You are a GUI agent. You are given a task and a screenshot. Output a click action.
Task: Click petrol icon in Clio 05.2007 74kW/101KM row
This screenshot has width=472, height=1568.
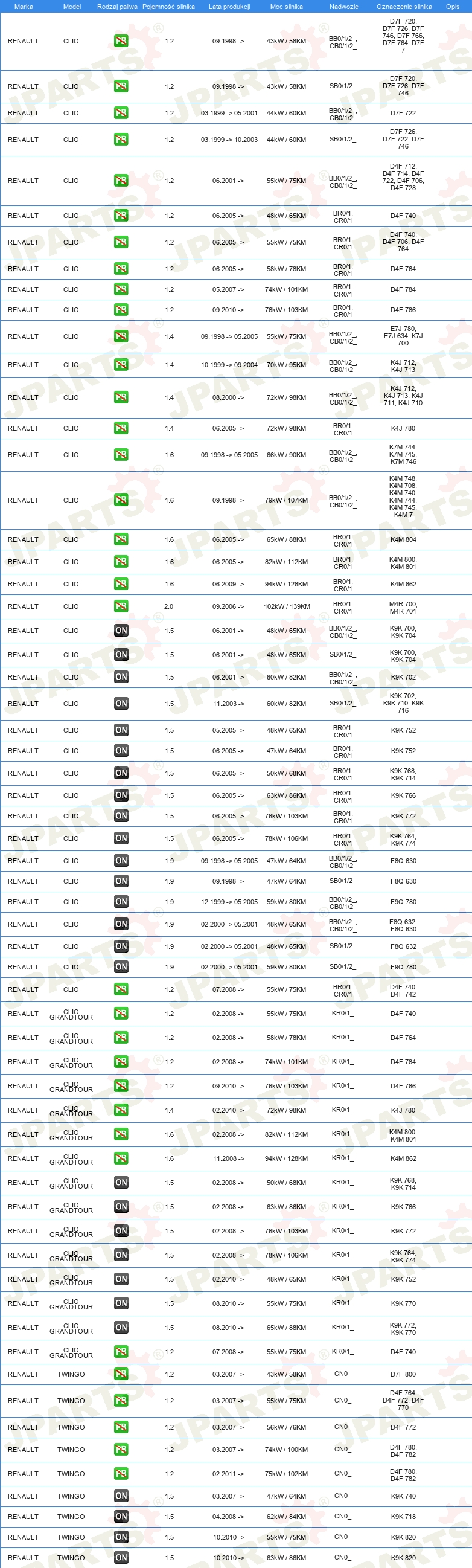(x=121, y=289)
